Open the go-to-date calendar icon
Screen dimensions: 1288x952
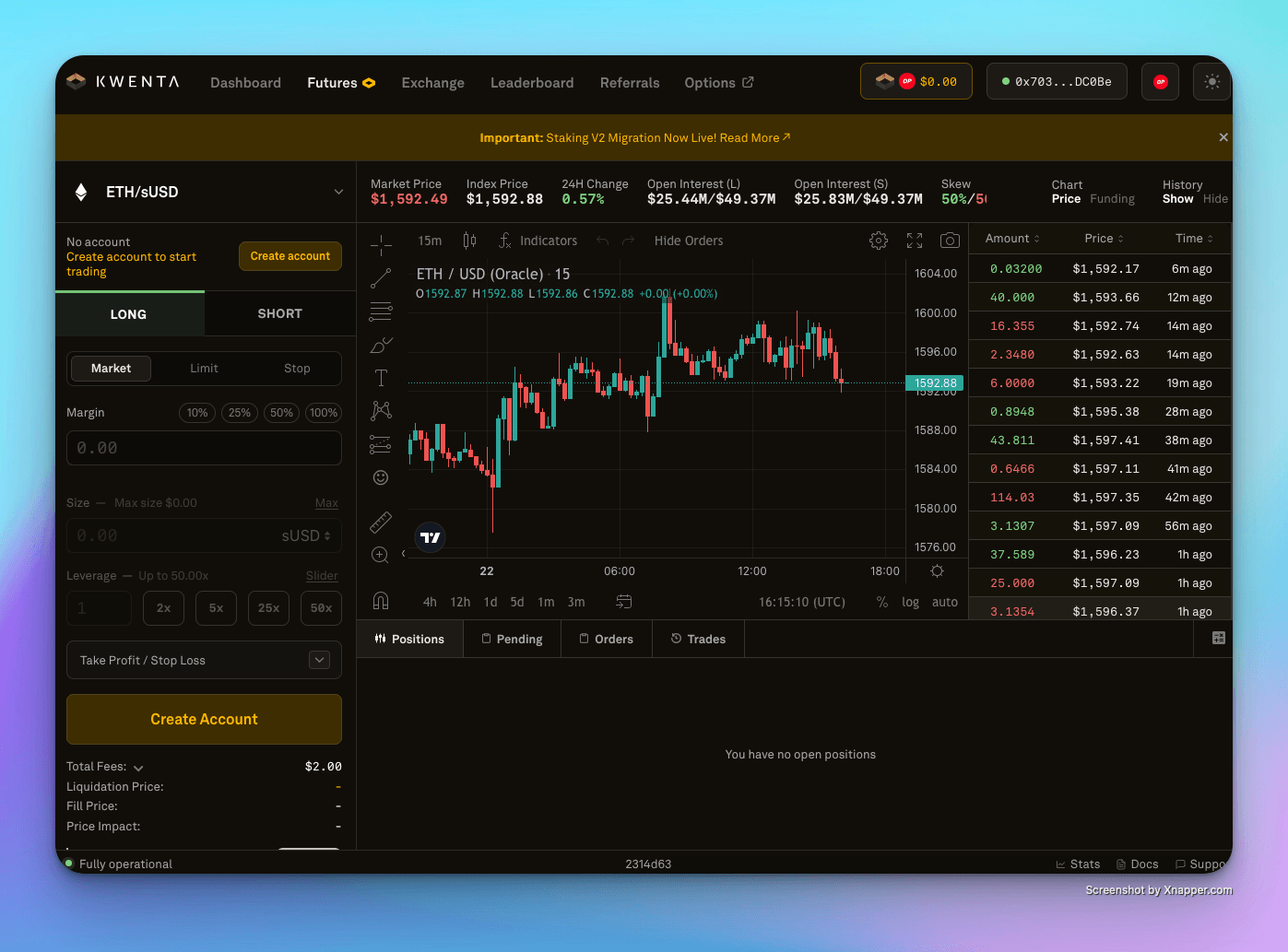pyautogui.click(x=624, y=602)
